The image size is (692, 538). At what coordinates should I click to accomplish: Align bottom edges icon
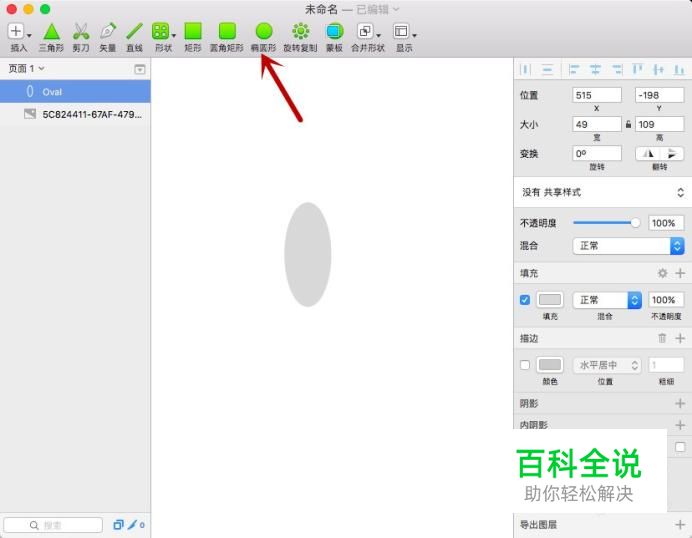coord(679,69)
